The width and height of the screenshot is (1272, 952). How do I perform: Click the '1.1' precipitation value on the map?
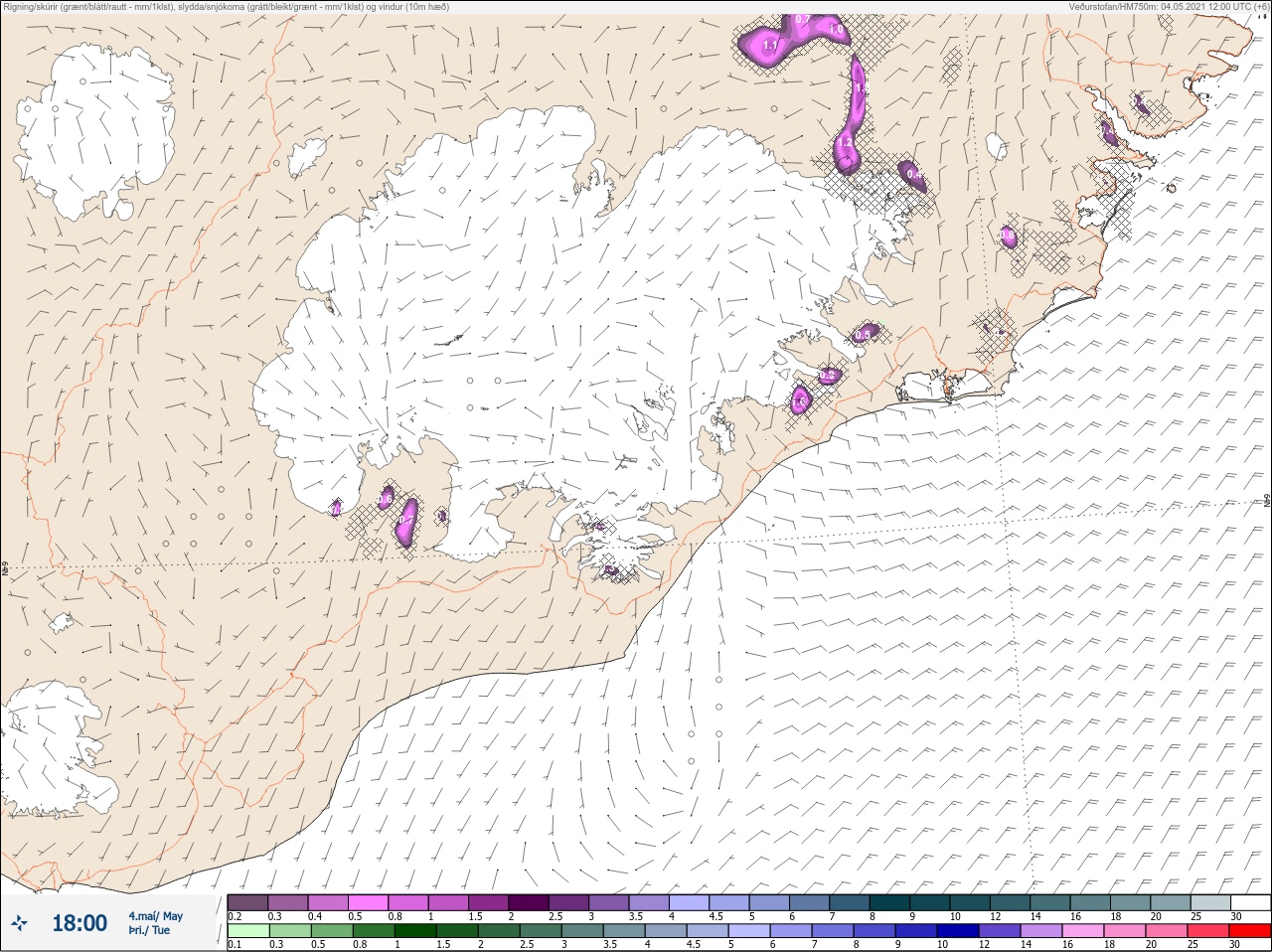coord(769,46)
